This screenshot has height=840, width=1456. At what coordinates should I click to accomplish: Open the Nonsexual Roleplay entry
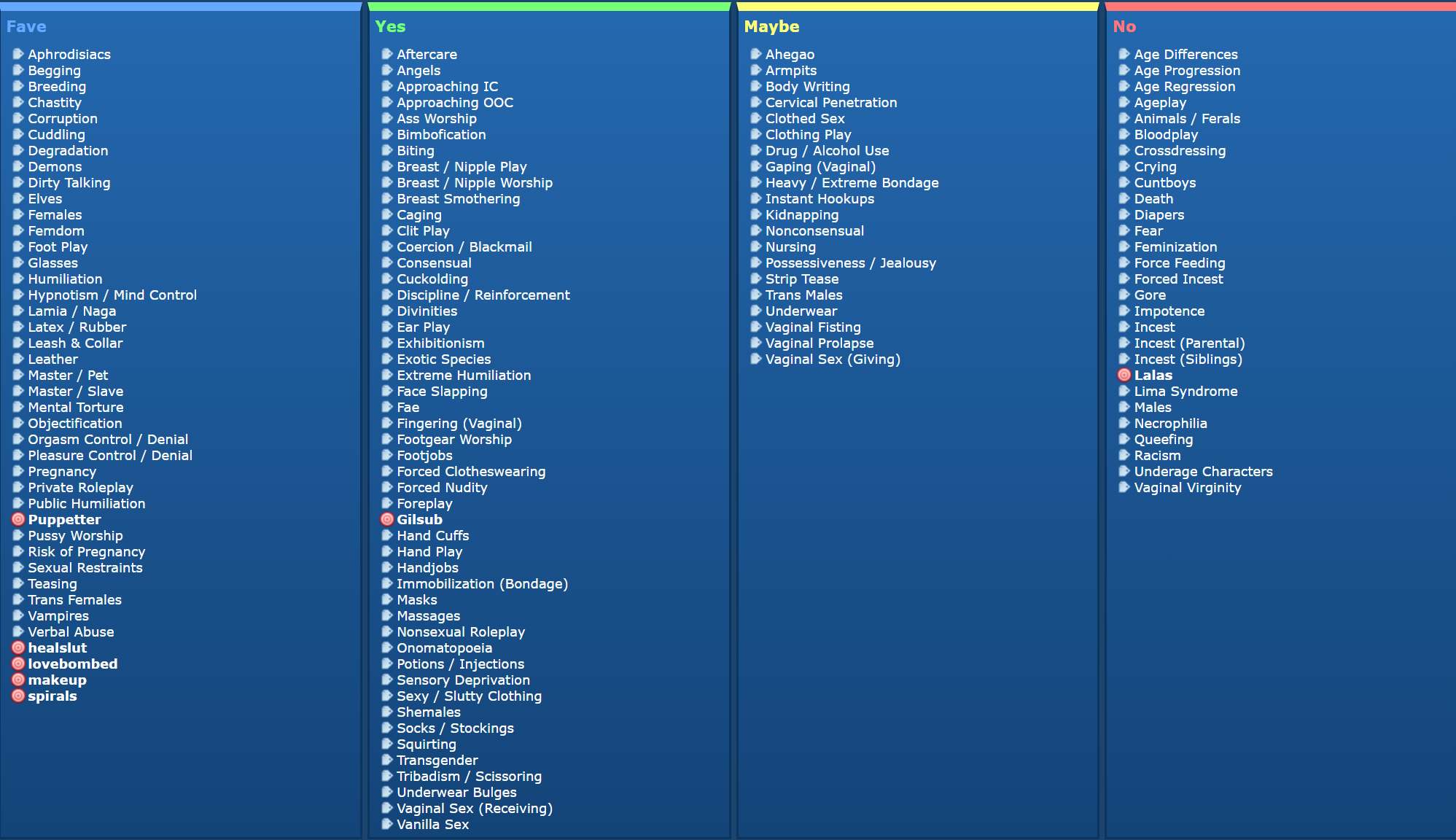click(x=460, y=631)
